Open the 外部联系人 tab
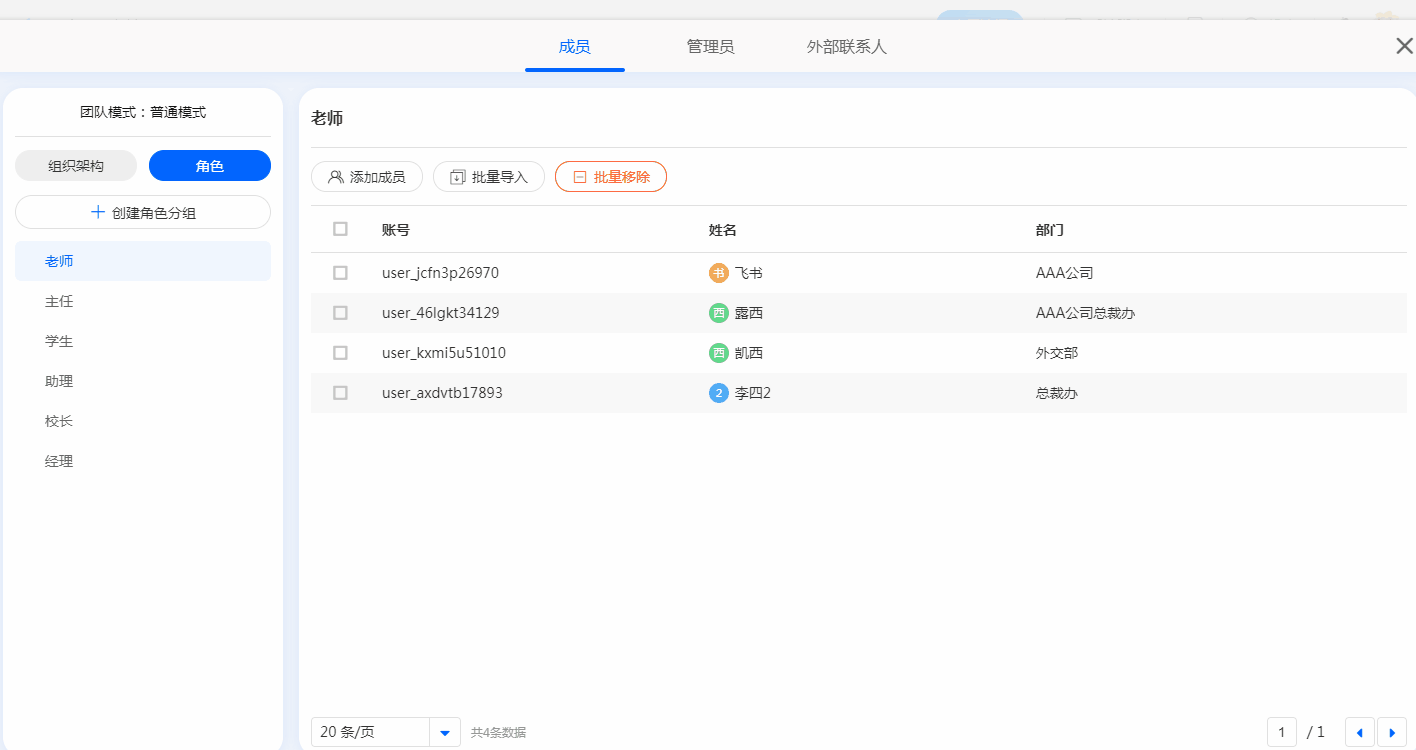 pyautogui.click(x=846, y=47)
